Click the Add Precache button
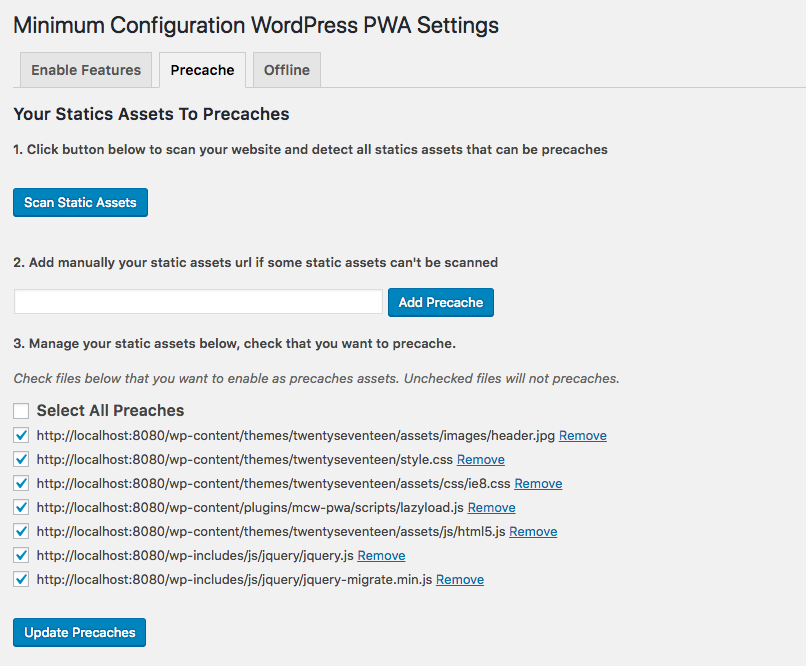This screenshot has width=806, height=666. pyautogui.click(x=440, y=302)
